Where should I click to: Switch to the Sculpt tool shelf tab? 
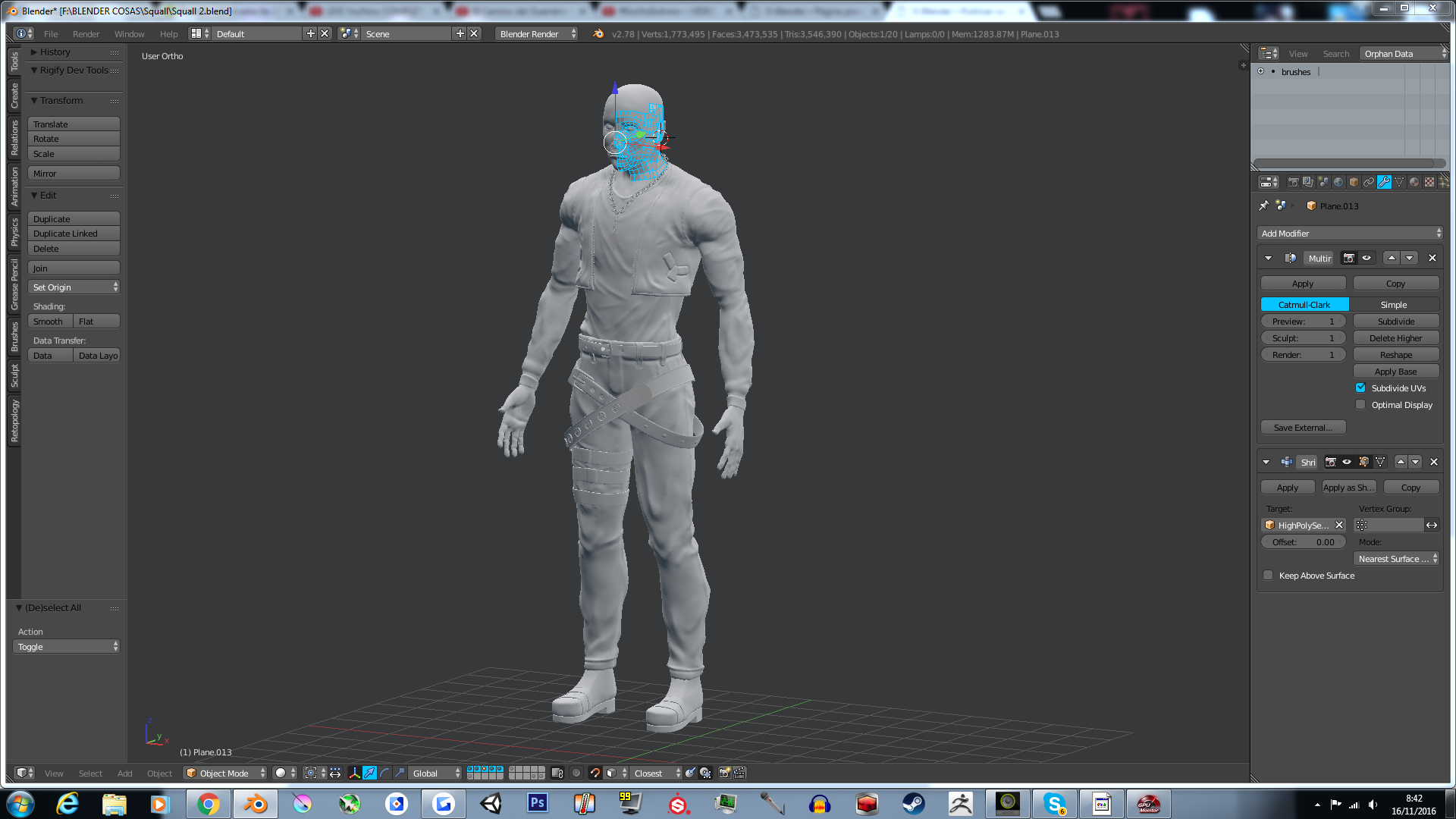[14, 375]
